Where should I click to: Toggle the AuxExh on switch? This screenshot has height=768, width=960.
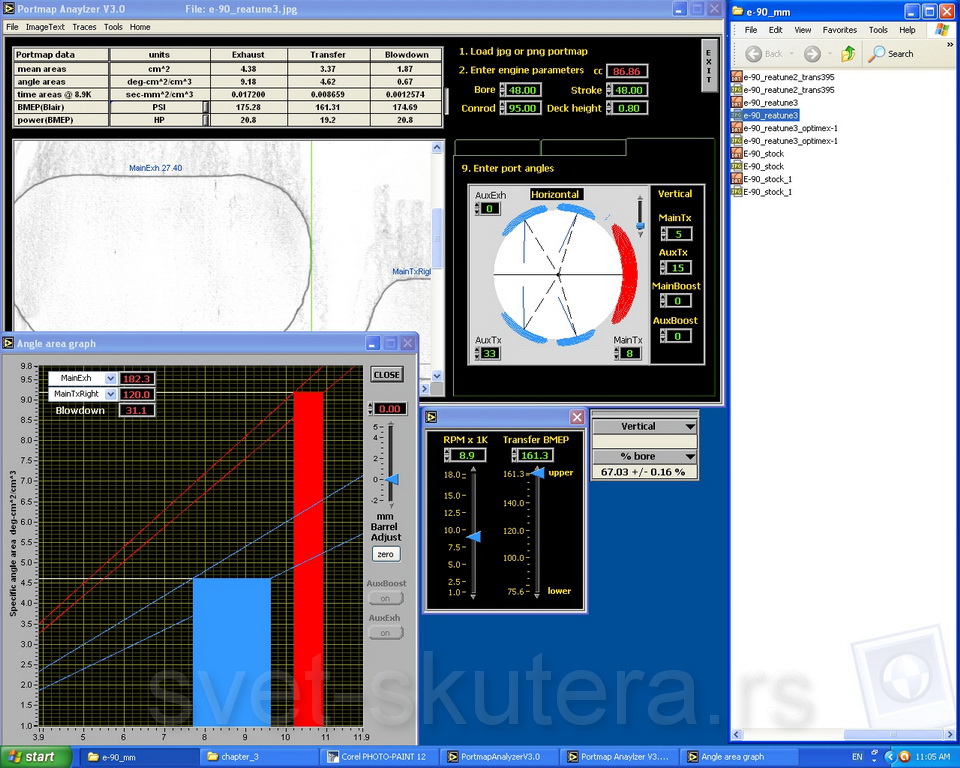385,633
